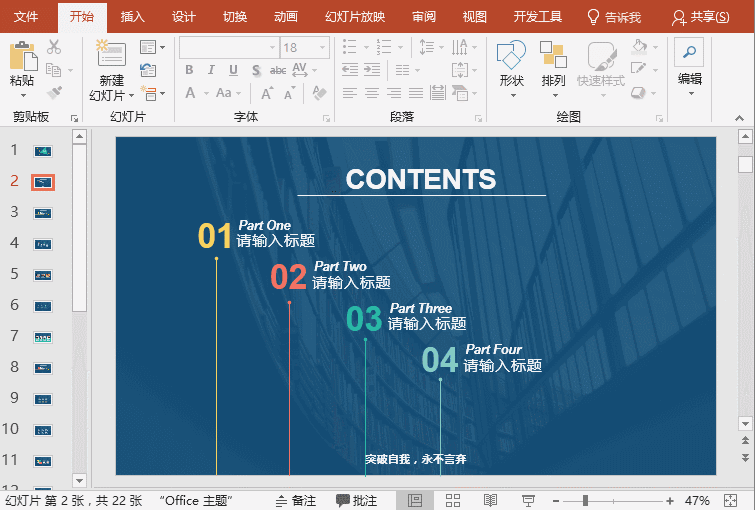The width and height of the screenshot is (755, 510).
Task: Switch to Slide Sorter view icon
Action: (x=452, y=500)
